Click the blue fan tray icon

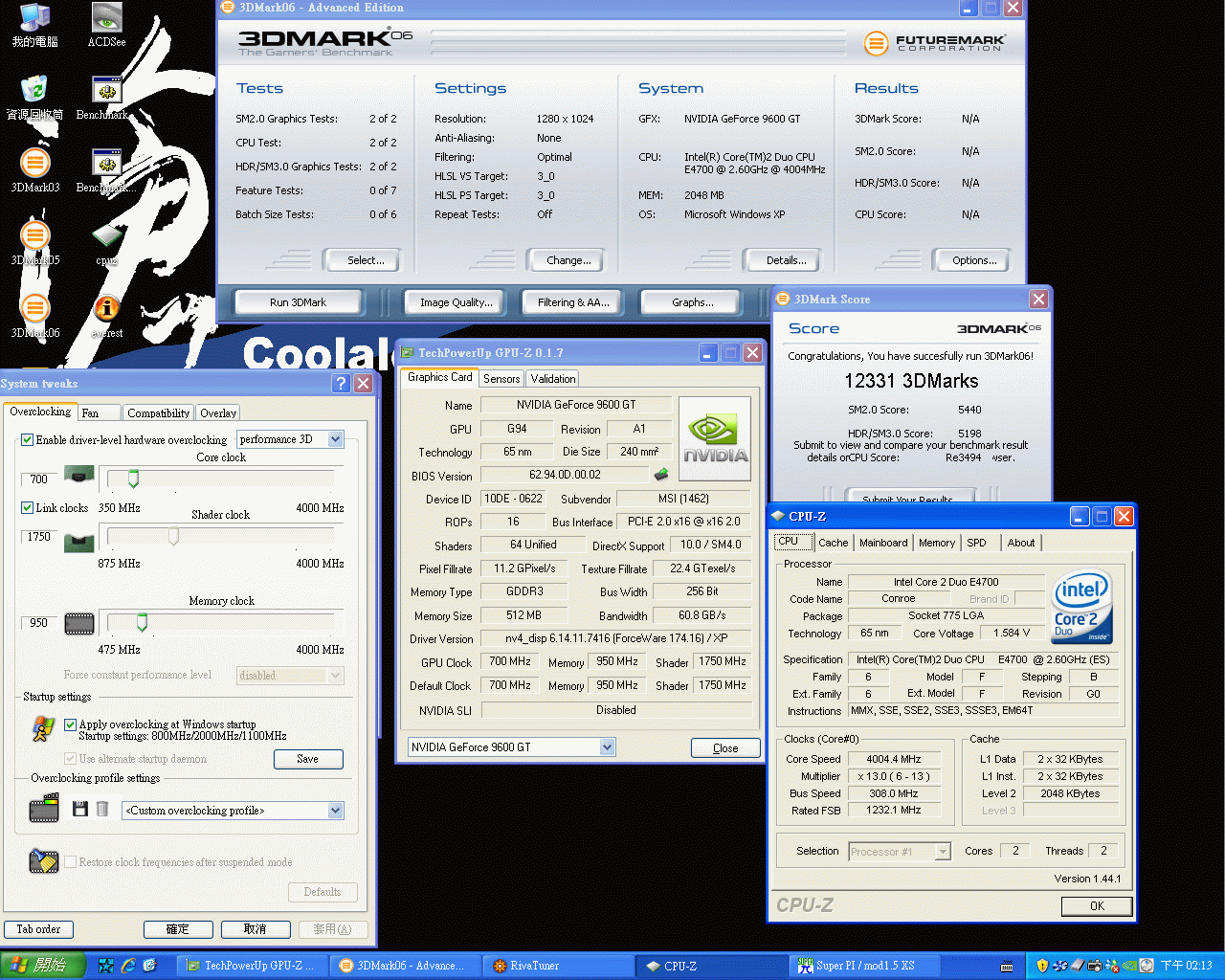pos(1060,966)
